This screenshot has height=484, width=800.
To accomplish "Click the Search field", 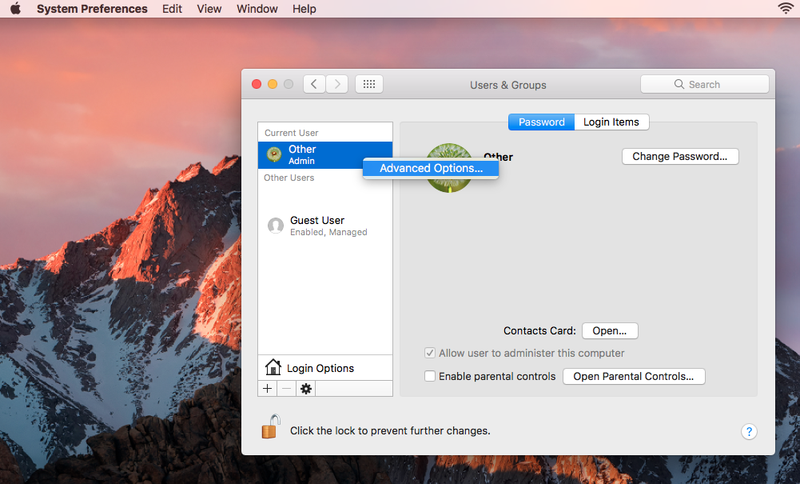I will pos(705,84).
